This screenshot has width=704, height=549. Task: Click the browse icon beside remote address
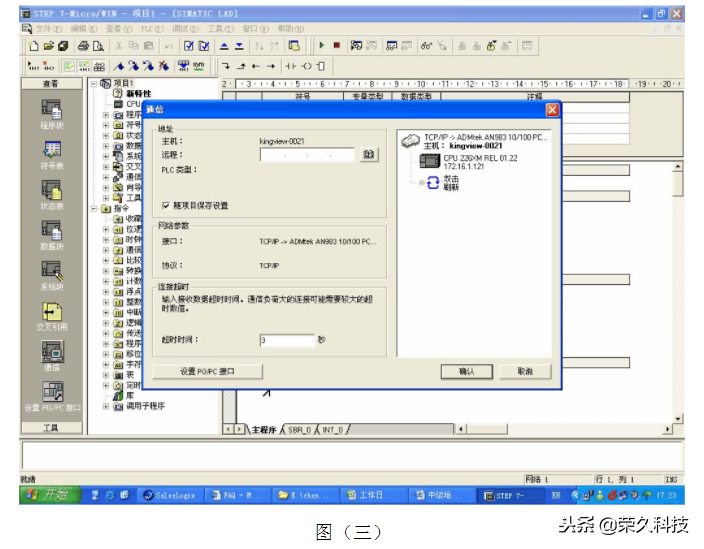point(369,155)
